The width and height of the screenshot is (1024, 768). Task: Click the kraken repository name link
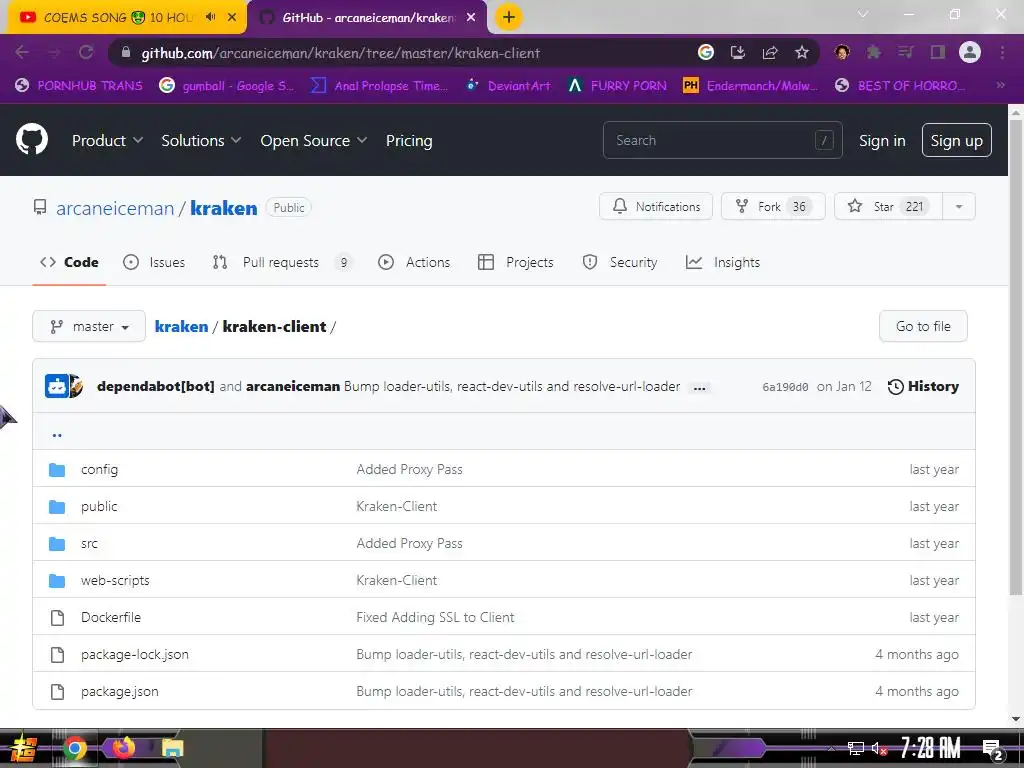click(223, 208)
